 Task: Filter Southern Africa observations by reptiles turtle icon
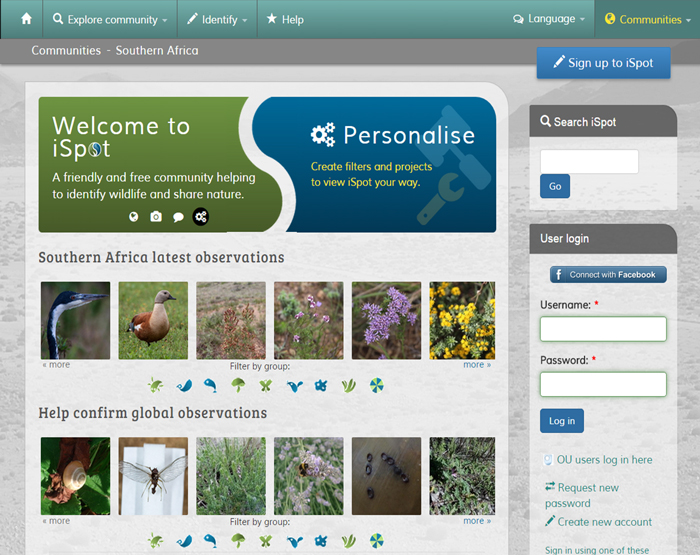pyautogui.click(x=156, y=385)
